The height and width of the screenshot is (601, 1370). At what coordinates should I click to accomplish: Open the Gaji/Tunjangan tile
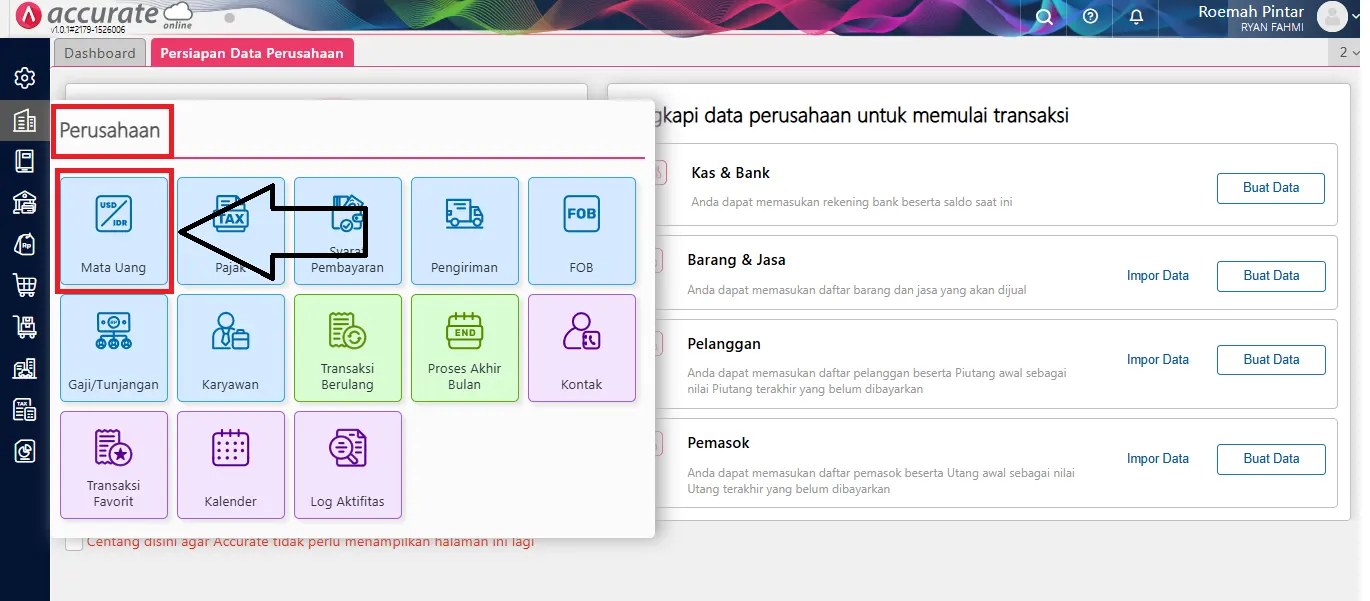point(114,348)
